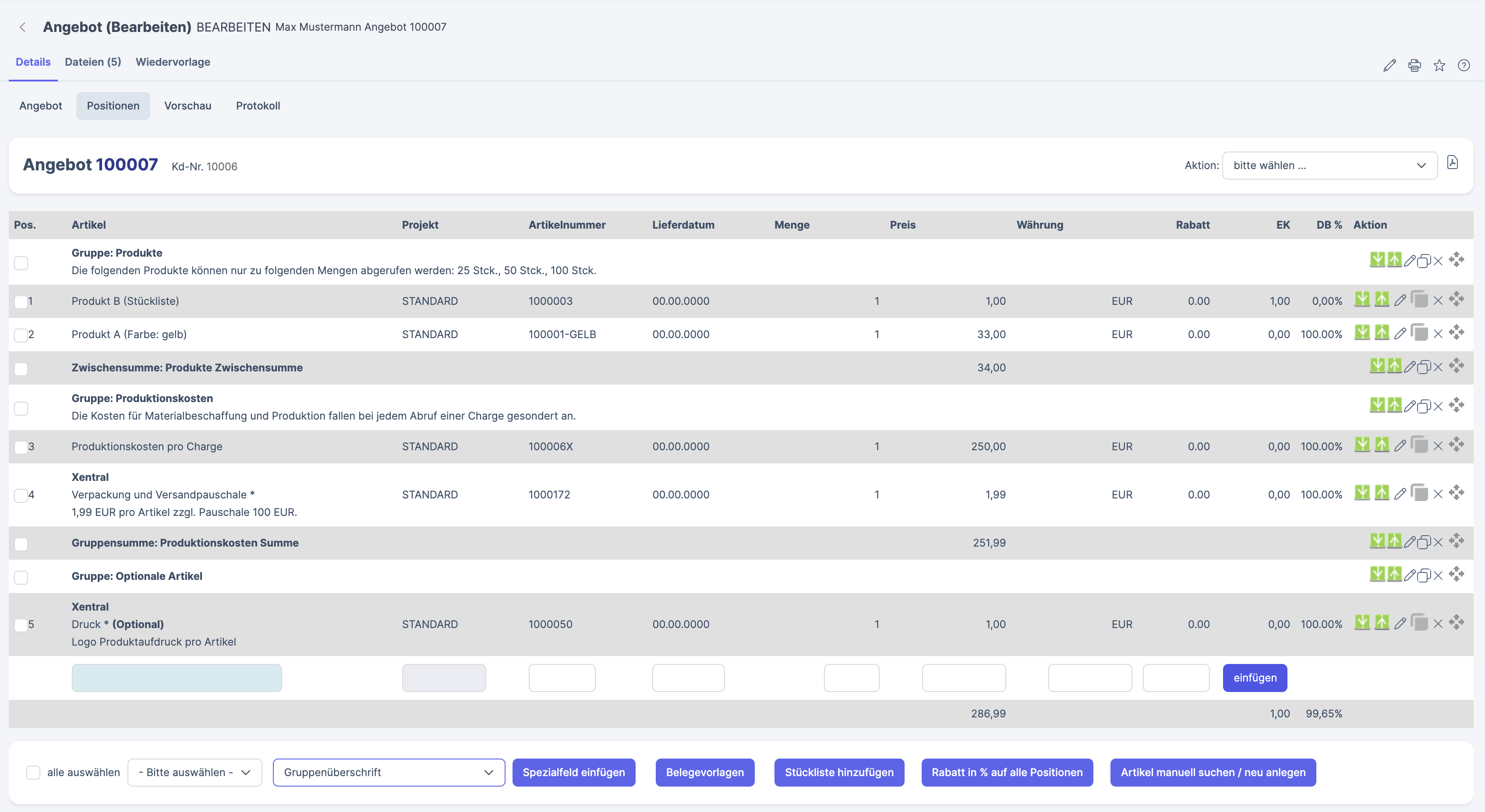
Task: Delete Verpackung und Versandpauschale position
Action: (x=1438, y=494)
